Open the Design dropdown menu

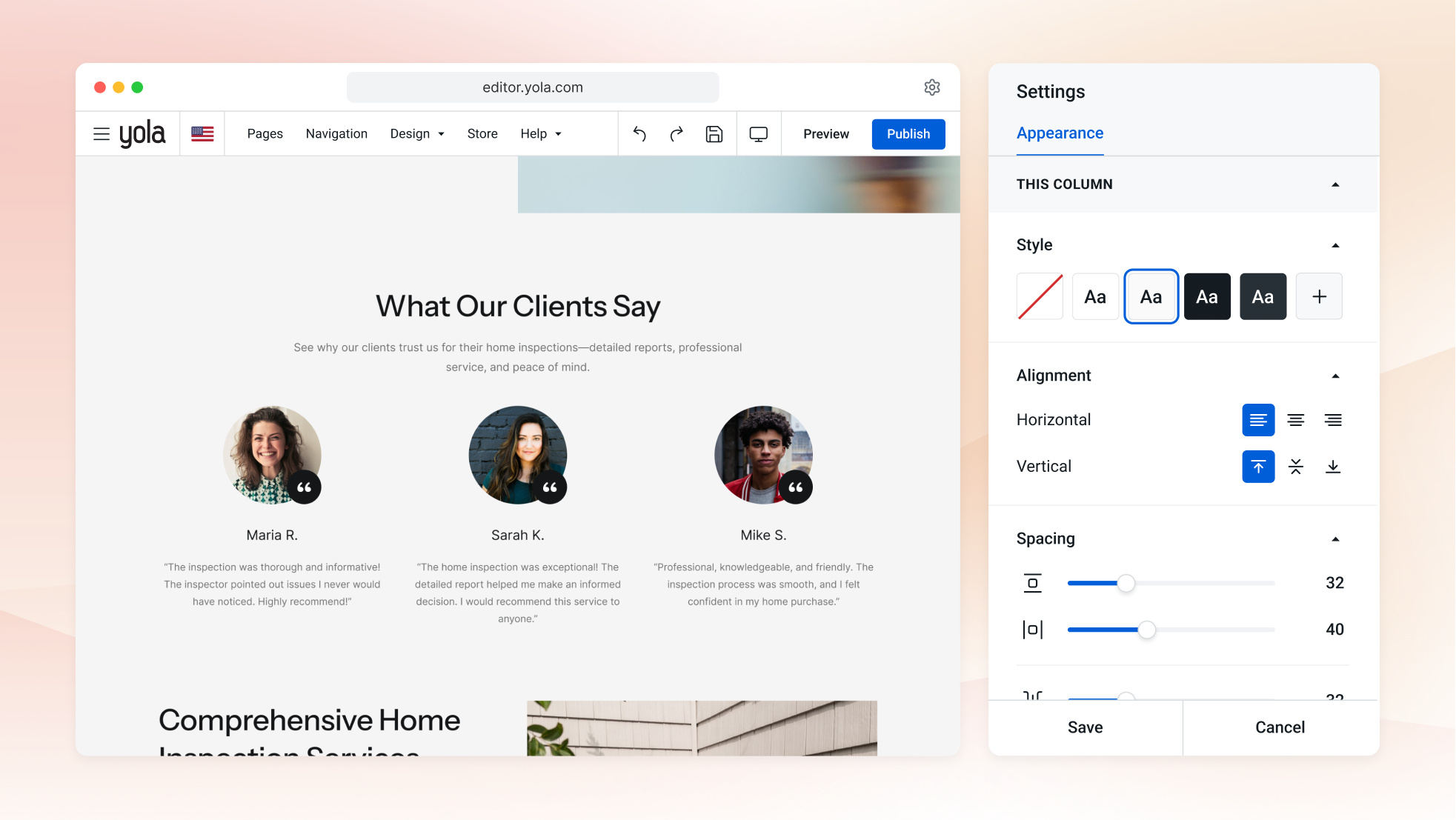coord(417,134)
